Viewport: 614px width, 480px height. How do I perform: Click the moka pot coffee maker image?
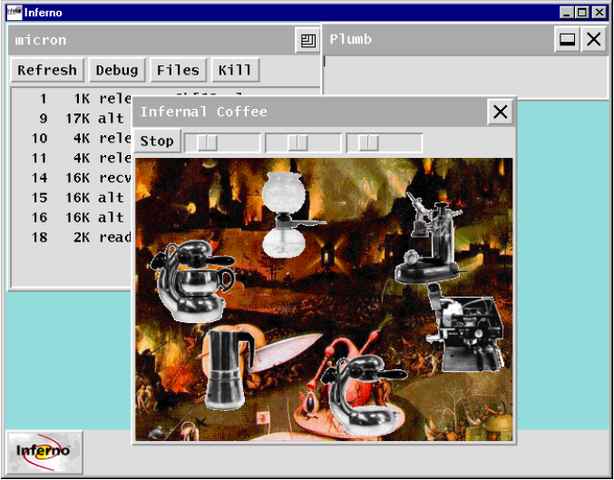[227, 369]
